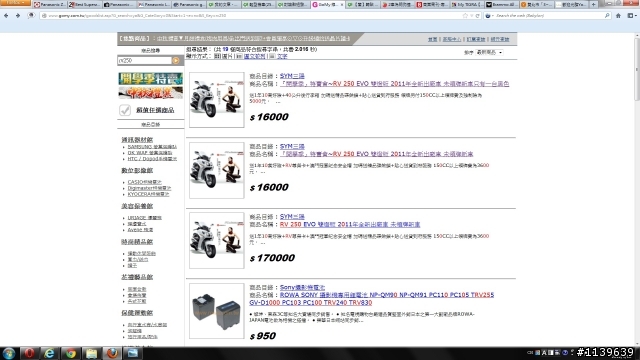Click the green back-to-school sale banner
The image size is (640, 360).
[x=151, y=78]
